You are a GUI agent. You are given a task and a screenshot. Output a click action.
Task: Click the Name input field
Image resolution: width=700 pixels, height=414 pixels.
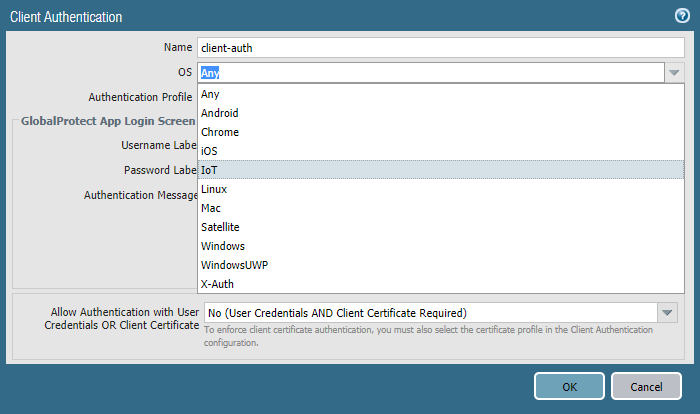440,47
